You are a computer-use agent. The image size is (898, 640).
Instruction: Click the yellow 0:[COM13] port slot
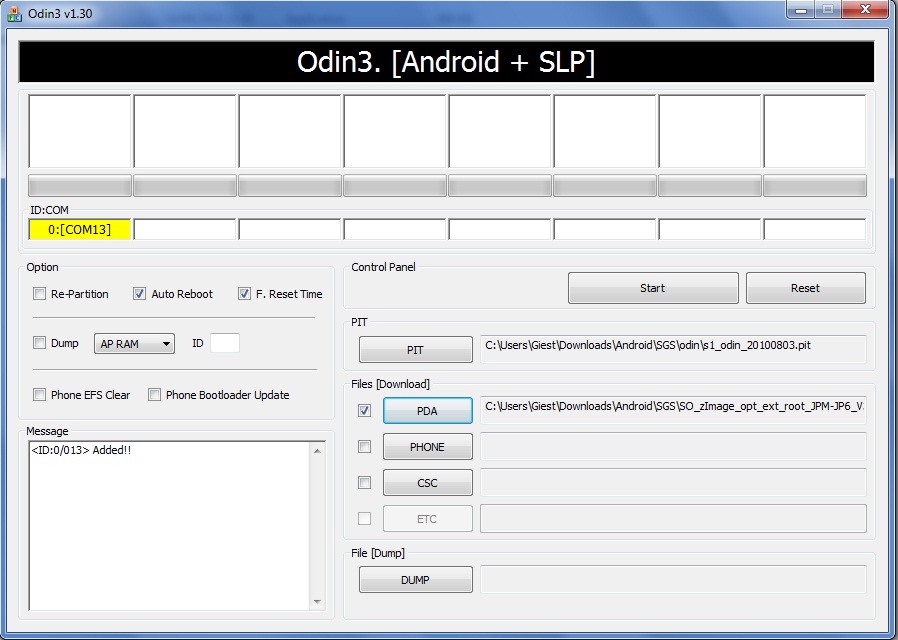coord(80,230)
